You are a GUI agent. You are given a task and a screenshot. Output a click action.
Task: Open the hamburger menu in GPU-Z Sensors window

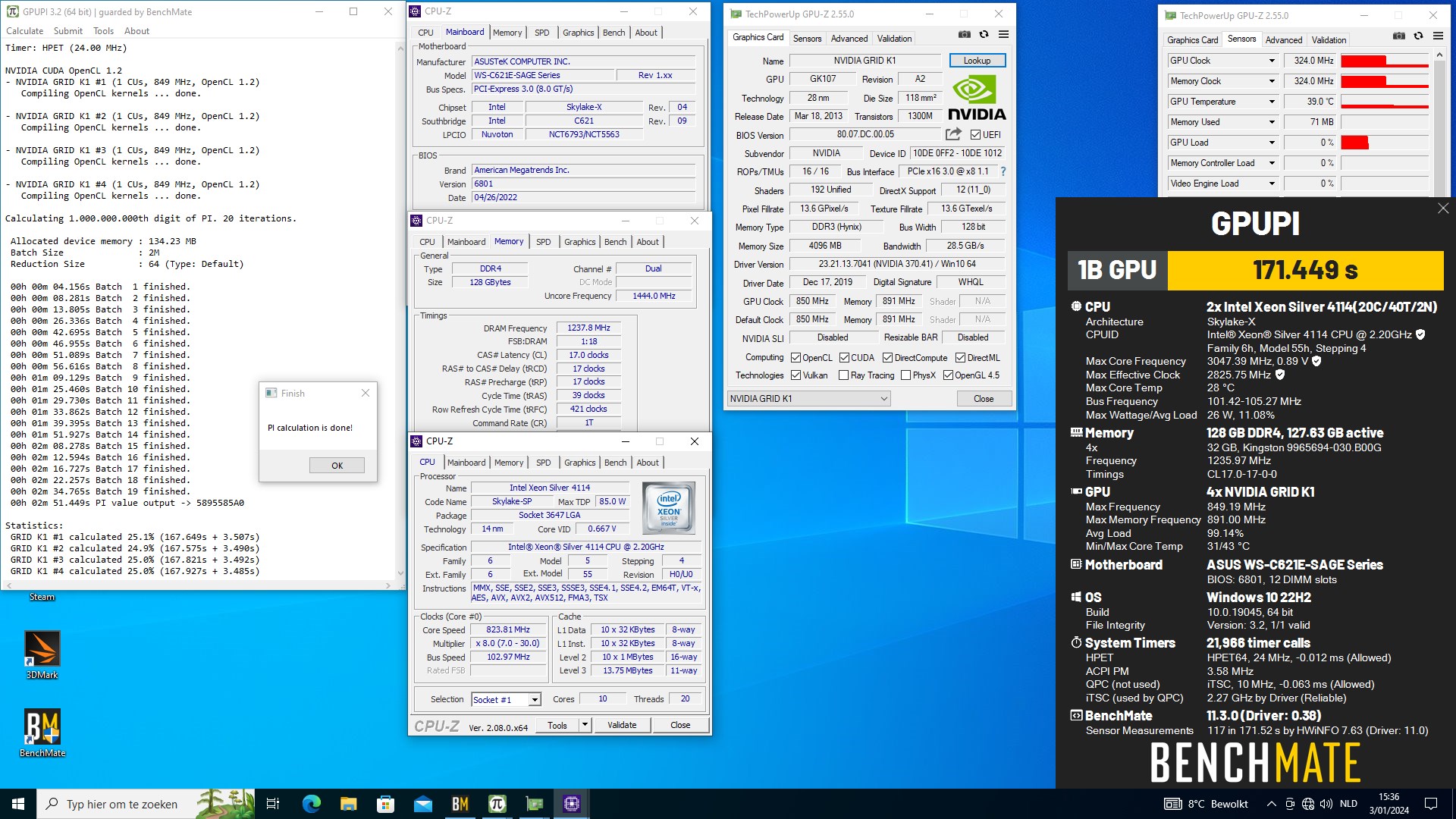coord(1438,36)
